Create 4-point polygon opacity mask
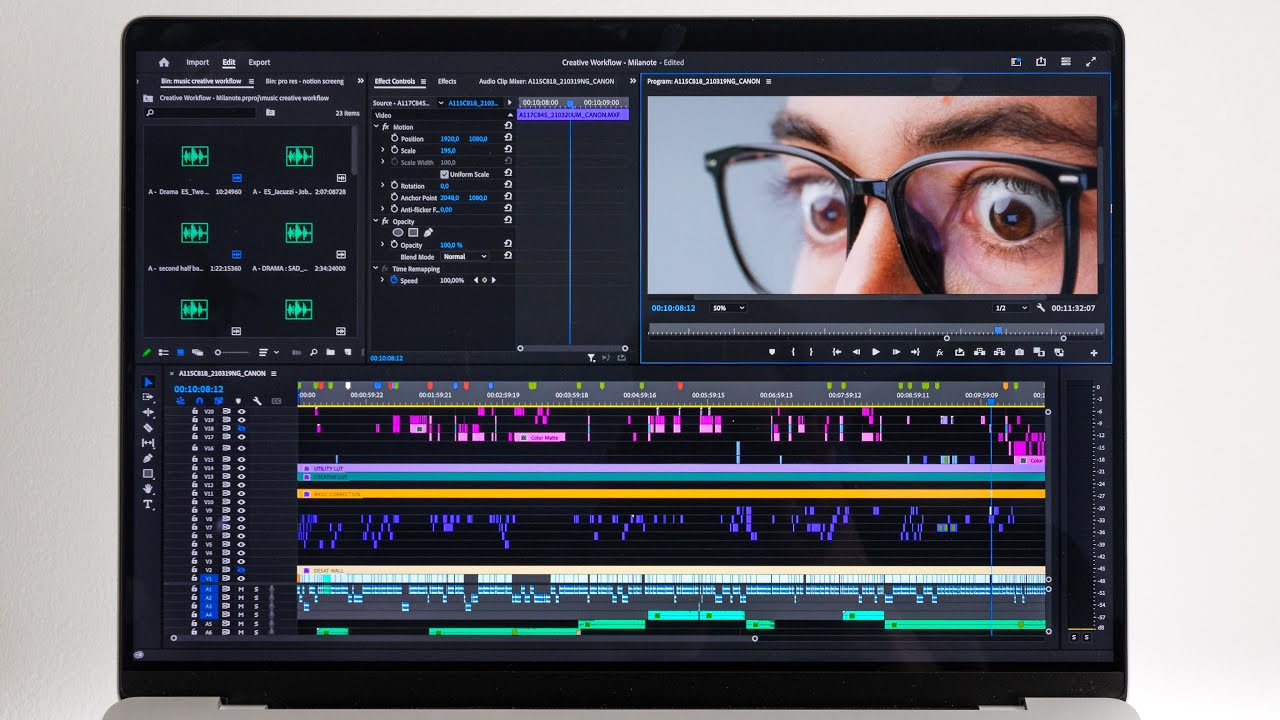This screenshot has width=1280, height=720. [x=412, y=232]
